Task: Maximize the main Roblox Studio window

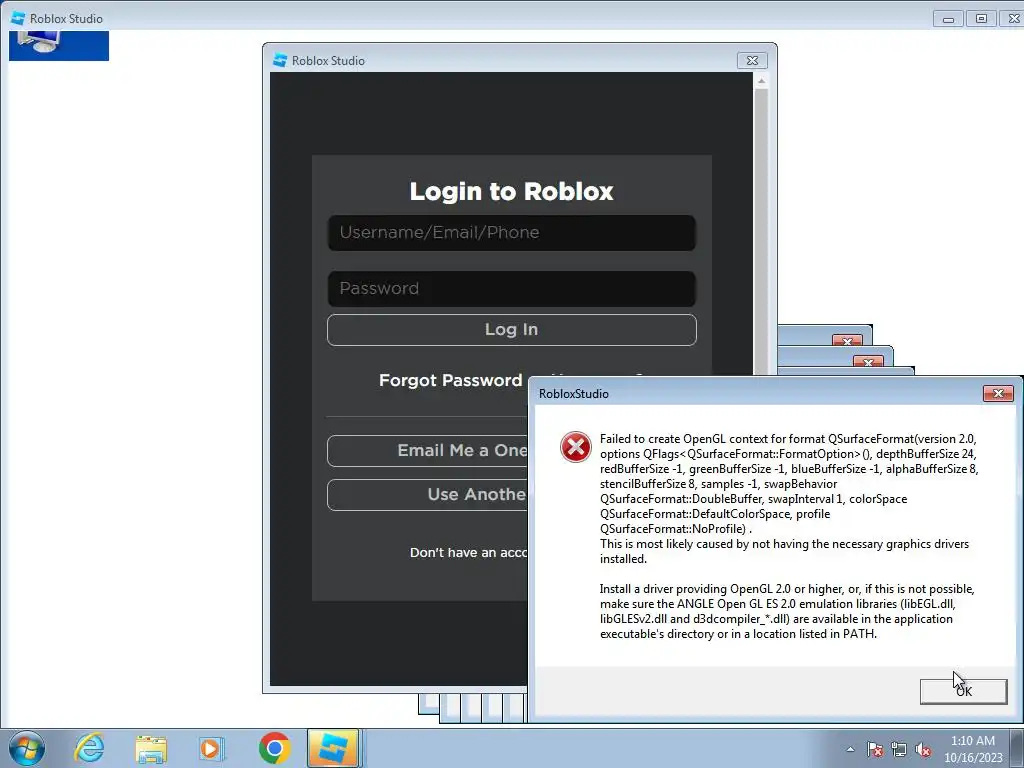Action: [981, 19]
